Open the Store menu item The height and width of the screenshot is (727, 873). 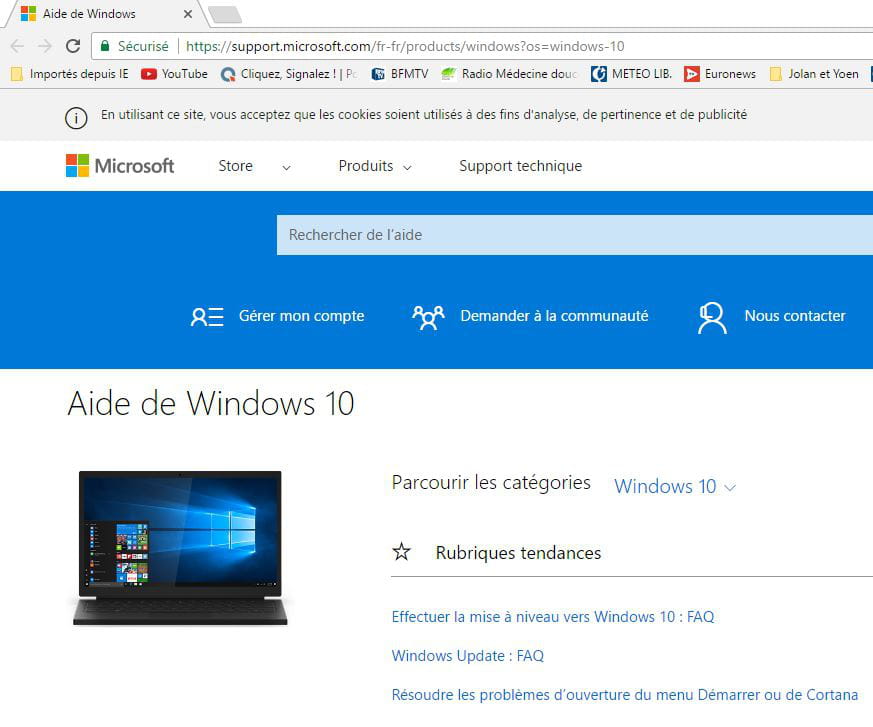(236, 166)
